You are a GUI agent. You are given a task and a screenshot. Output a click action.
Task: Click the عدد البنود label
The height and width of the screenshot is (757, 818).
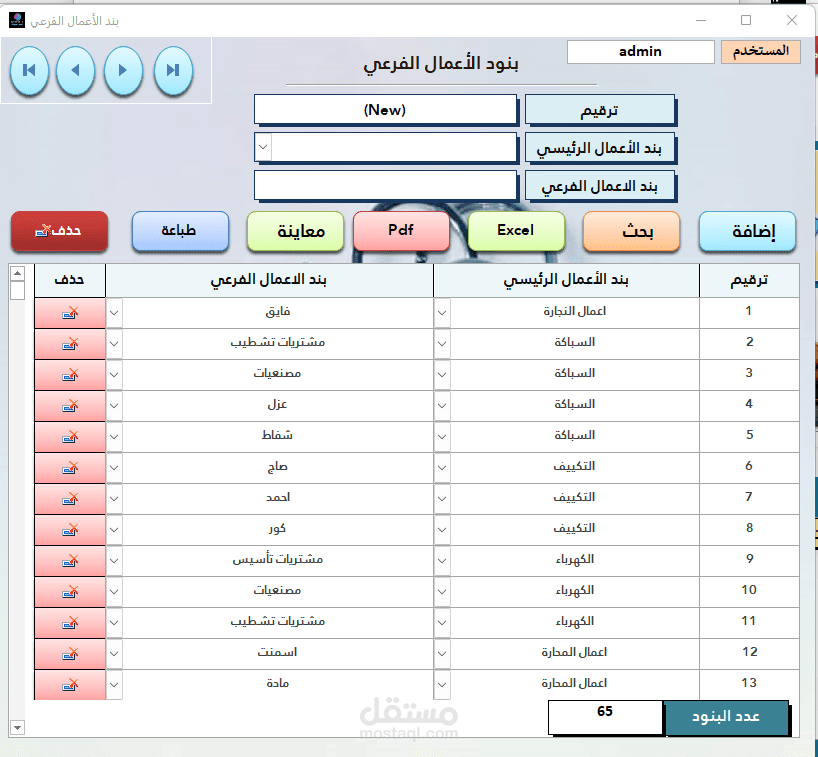coord(726,717)
